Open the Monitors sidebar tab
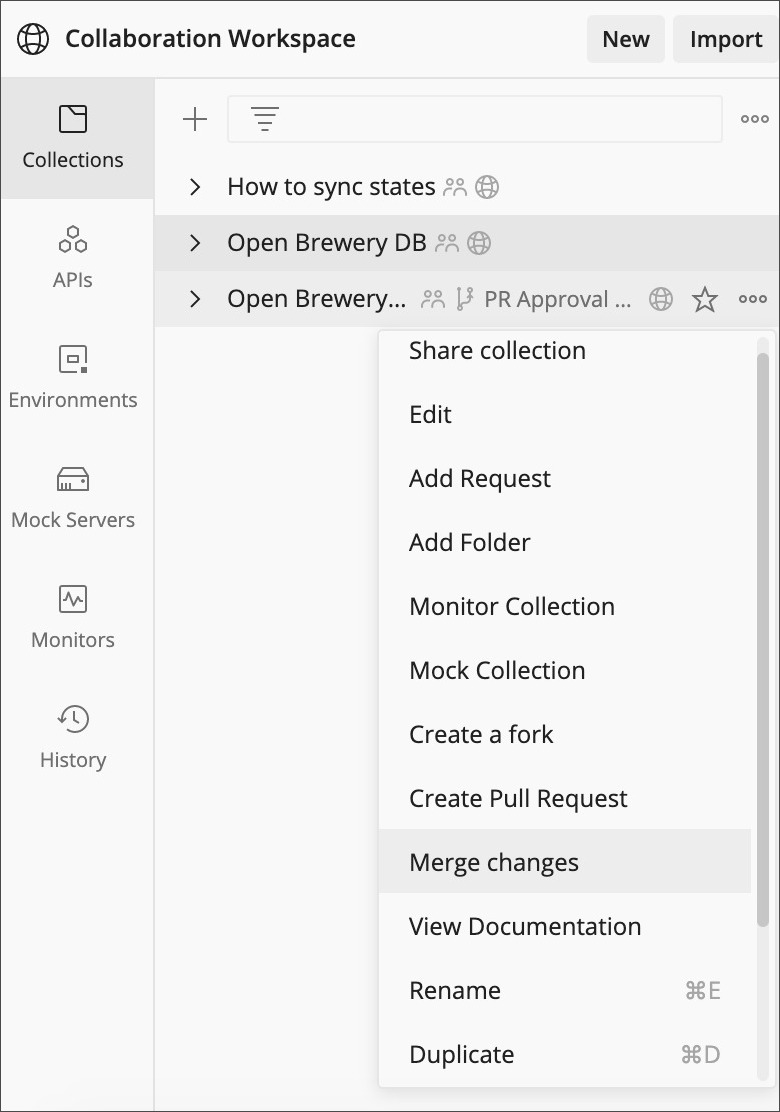The width and height of the screenshot is (780, 1112). [73, 618]
